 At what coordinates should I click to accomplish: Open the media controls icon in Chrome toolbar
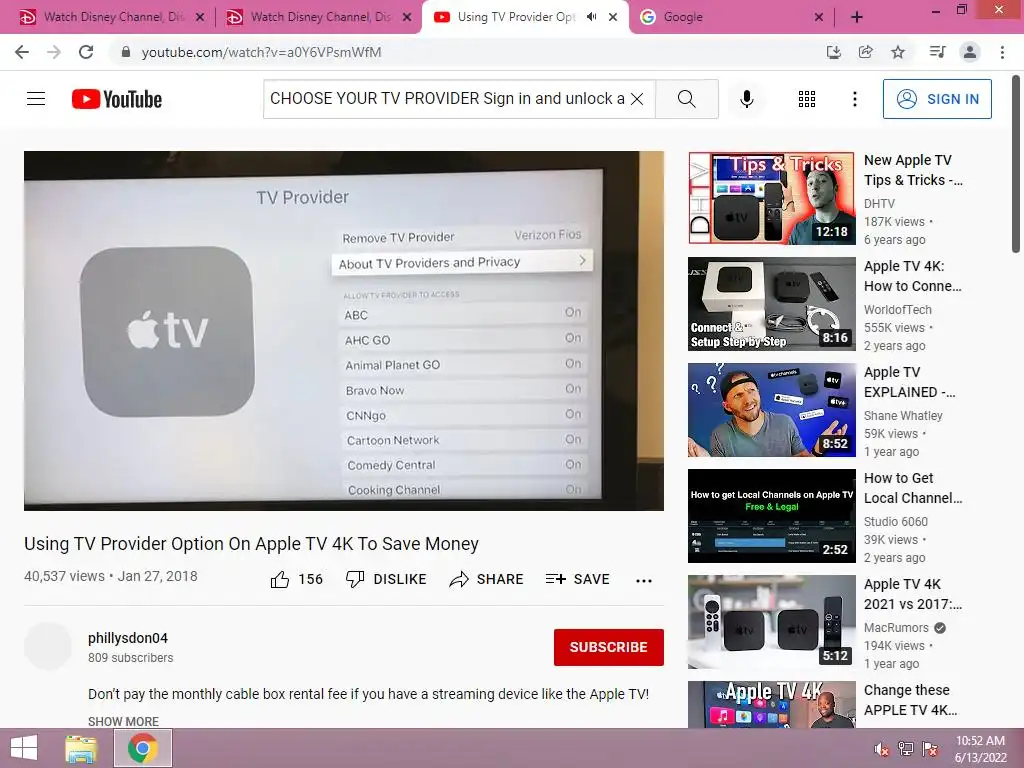937,52
